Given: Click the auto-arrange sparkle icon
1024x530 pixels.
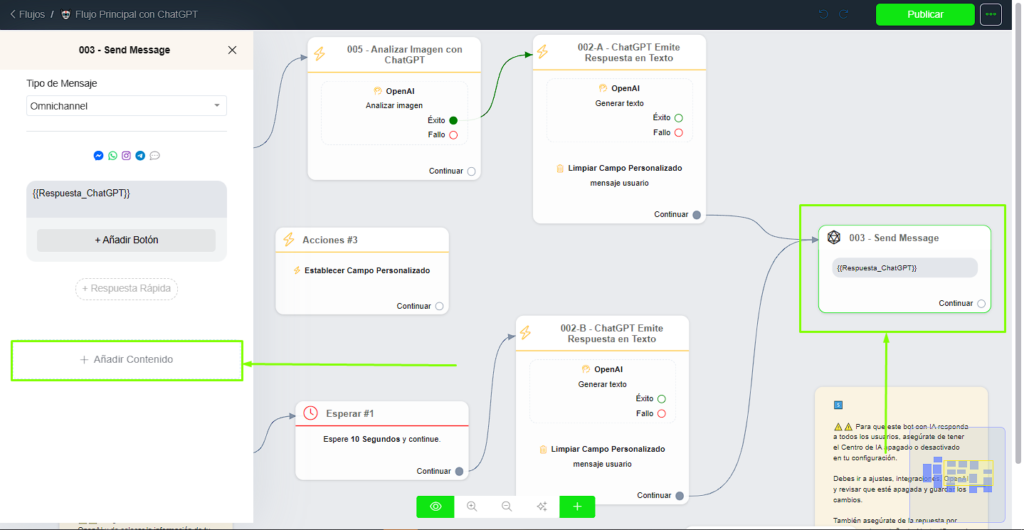Looking at the screenshot, I should (542, 507).
